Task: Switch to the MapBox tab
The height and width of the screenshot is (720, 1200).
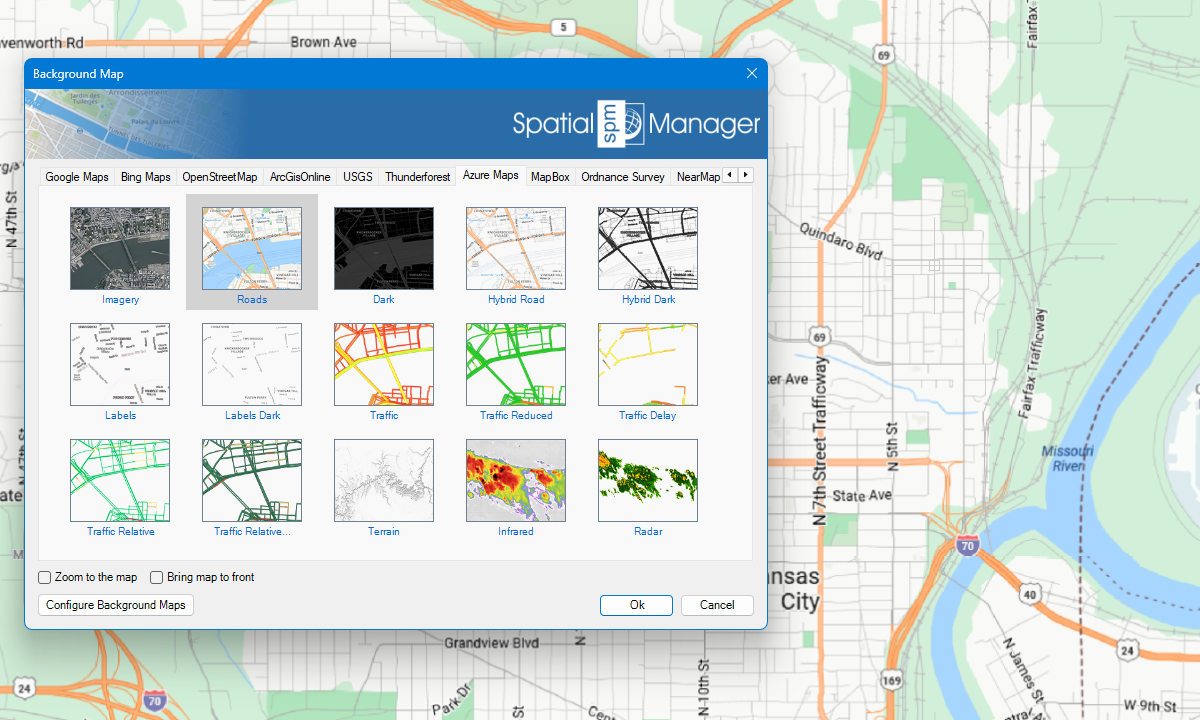Action: 550,177
